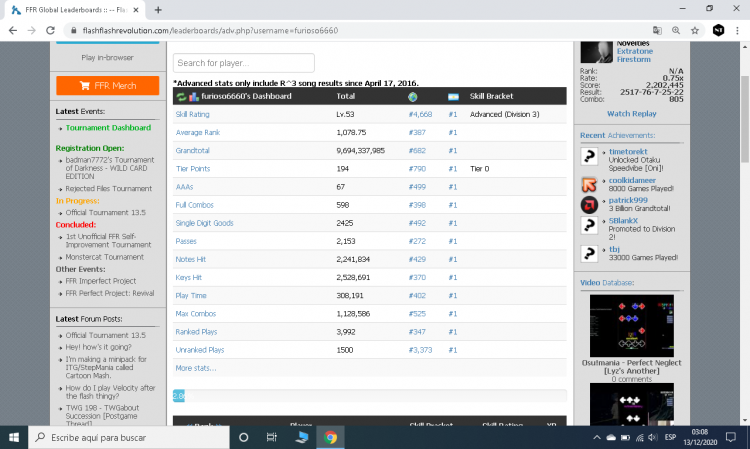The width and height of the screenshot is (750, 449).
Task: Click the #4,668 world rank link
Action: pos(420,114)
